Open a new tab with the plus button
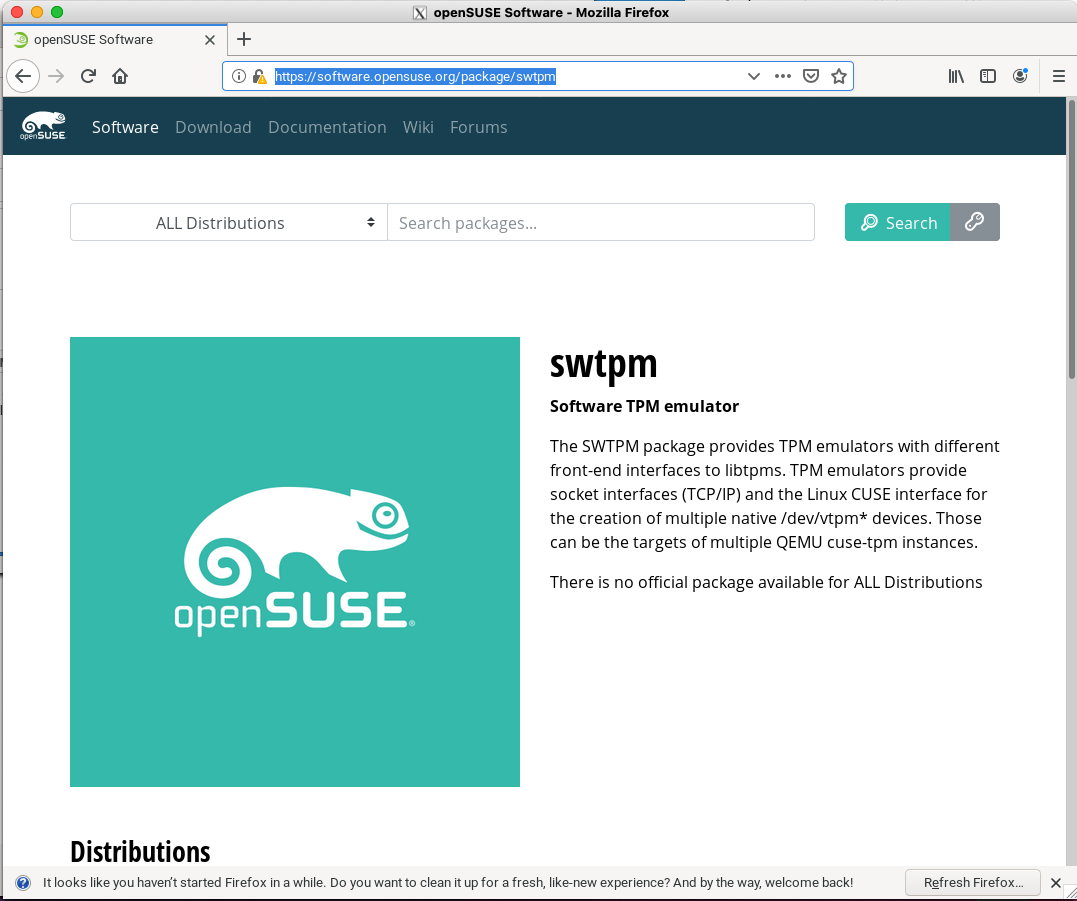1077x901 pixels. pyautogui.click(x=244, y=39)
